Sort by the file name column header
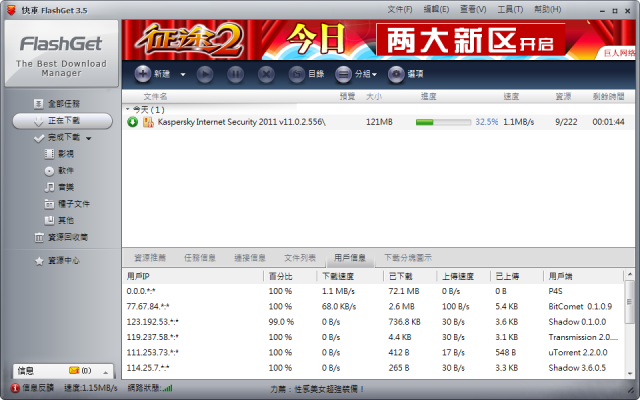The height and width of the screenshot is (400, 640). 155,97
